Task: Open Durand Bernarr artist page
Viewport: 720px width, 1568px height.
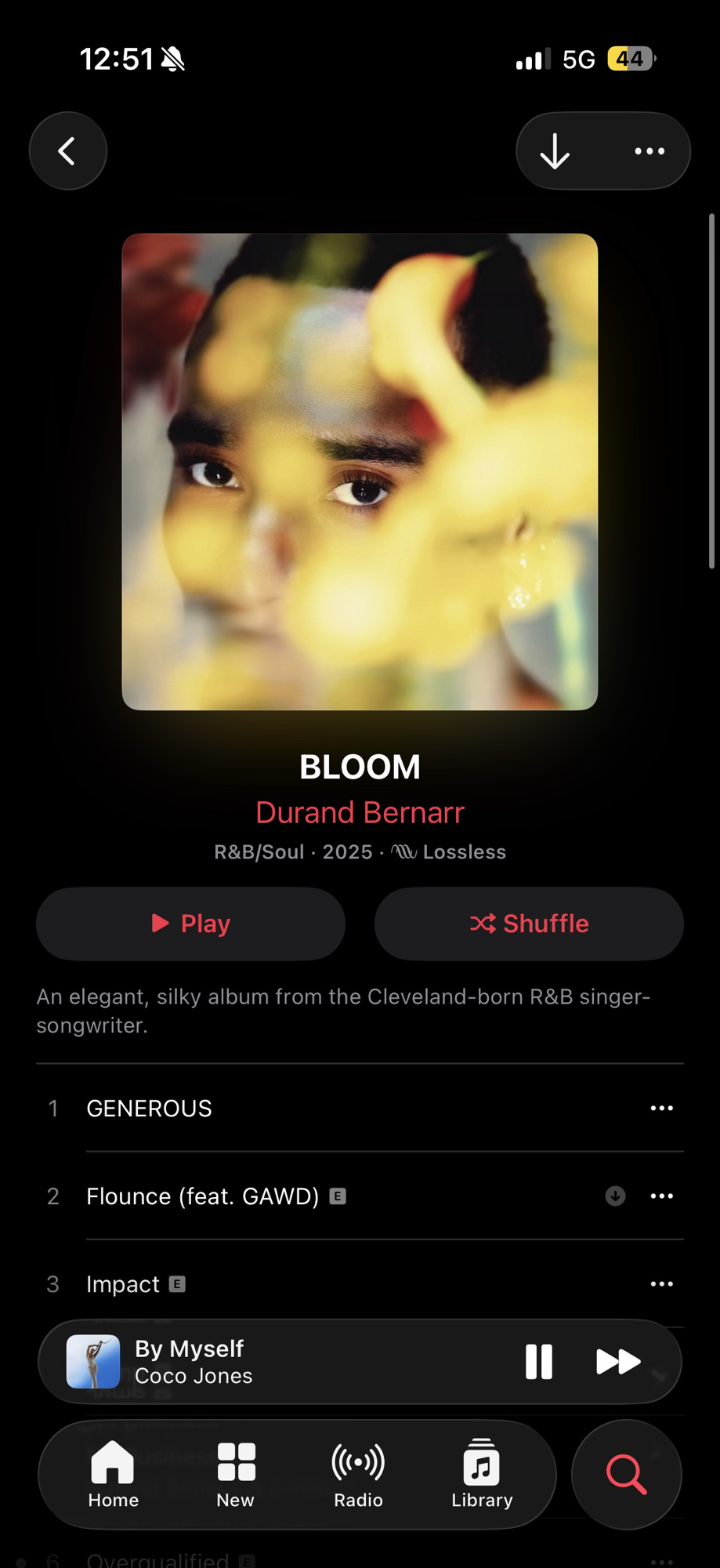Action: [x=360, y=812]
